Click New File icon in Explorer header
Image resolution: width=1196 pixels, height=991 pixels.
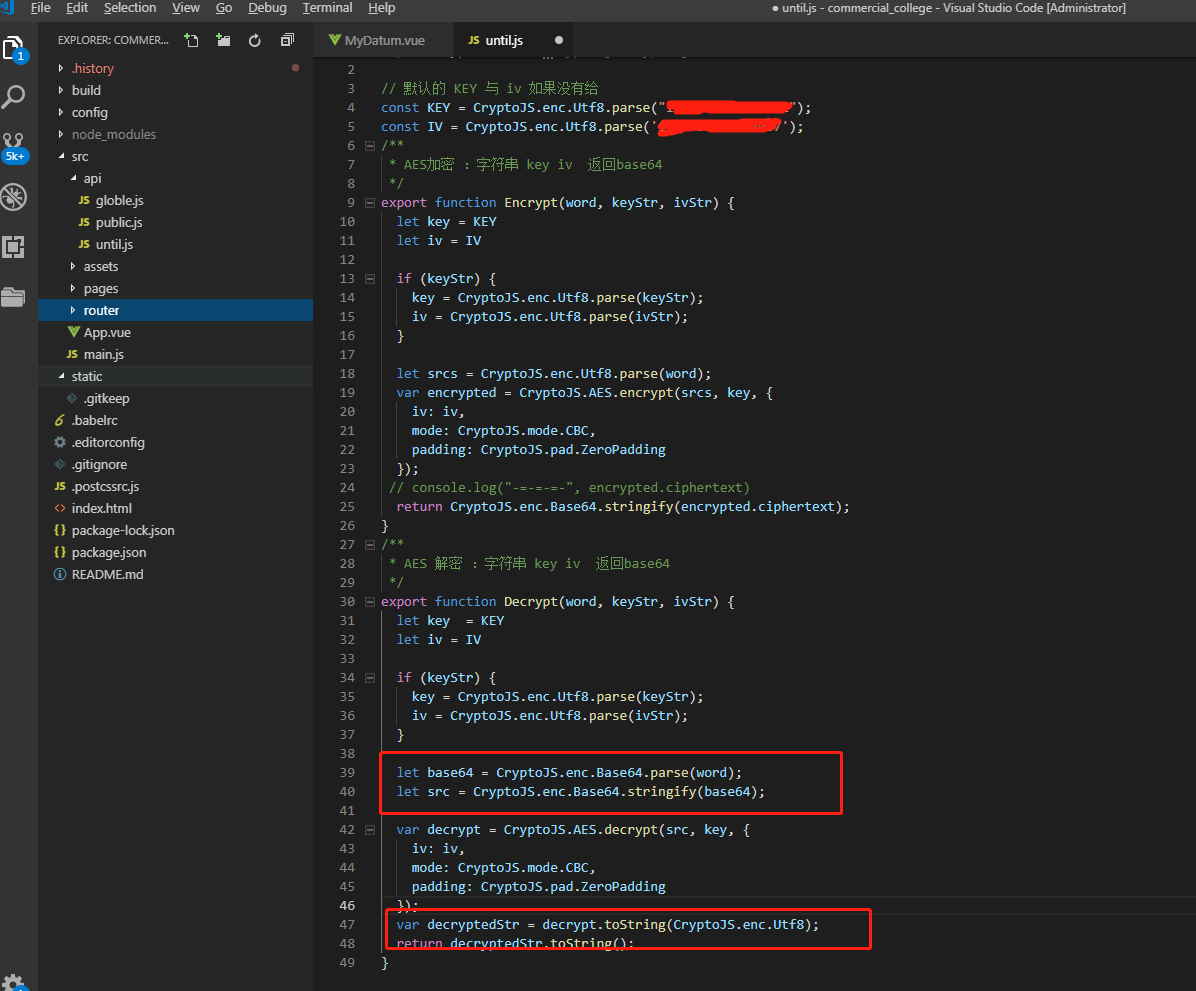(191, 40)
